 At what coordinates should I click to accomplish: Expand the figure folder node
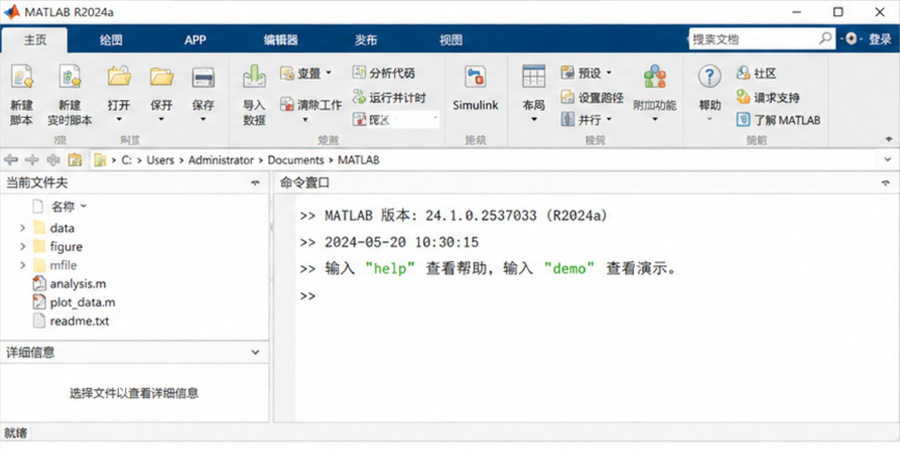point(22,247)
